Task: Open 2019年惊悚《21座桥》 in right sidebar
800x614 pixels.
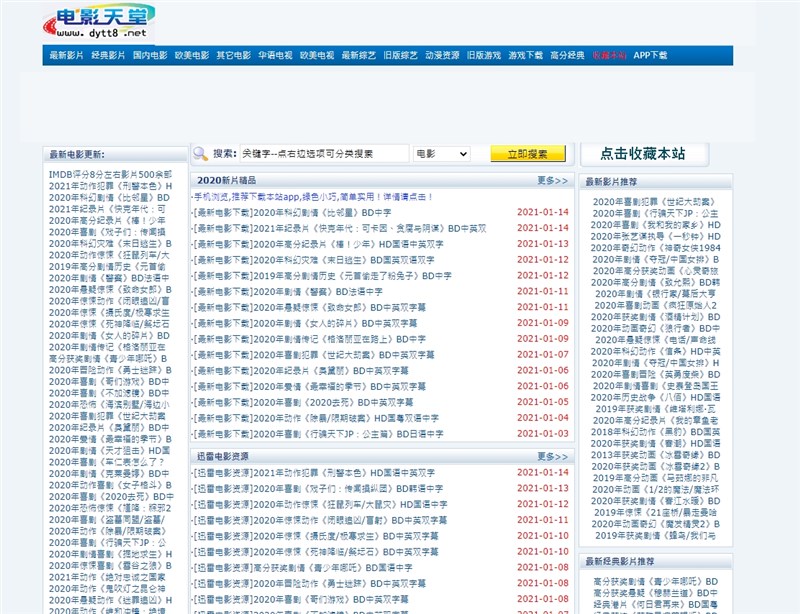Action: [656, 512]
